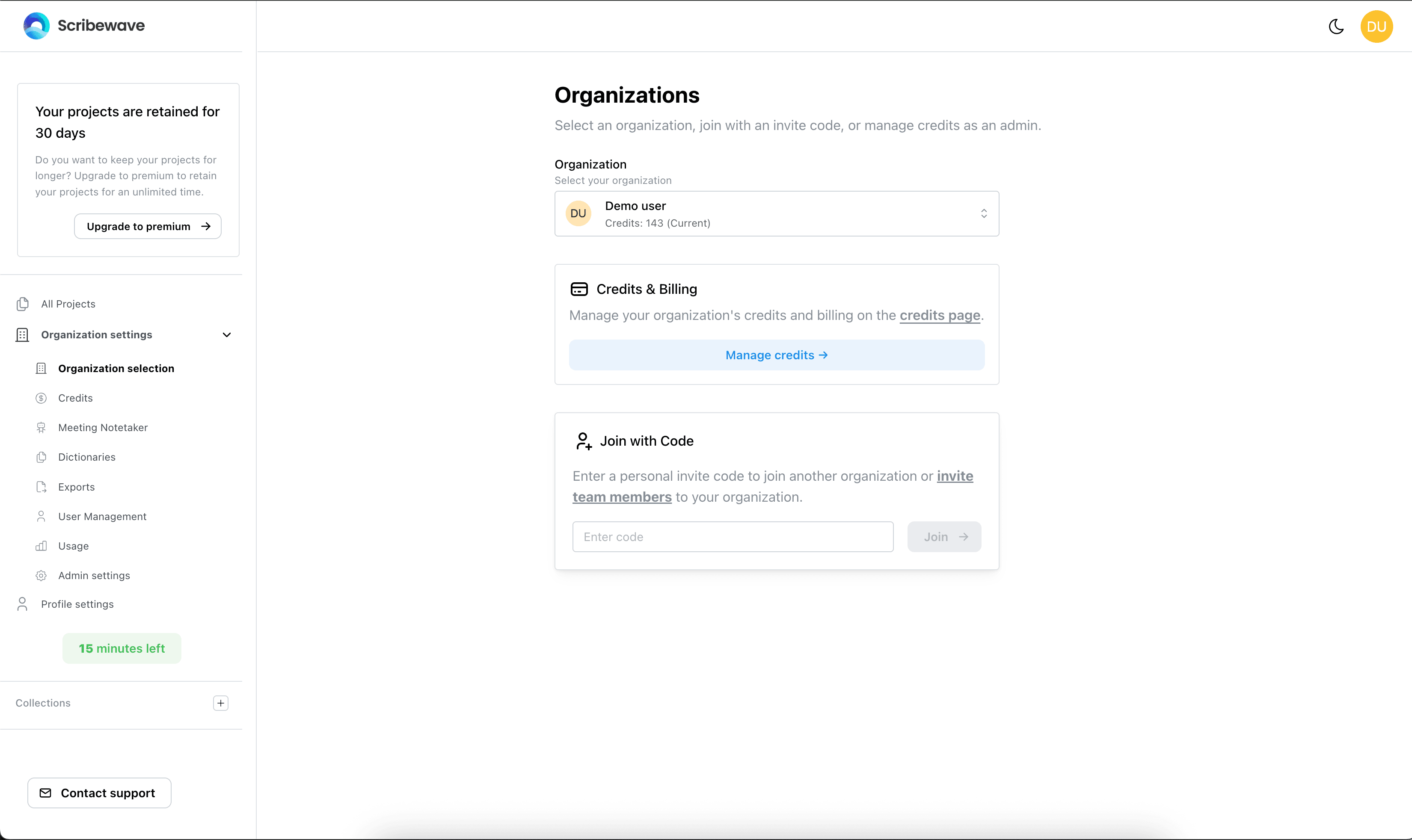Expand Collections with the plus button
This screenshot has width=1412, height=840.
pyautogui.click(x=220, y=703)
